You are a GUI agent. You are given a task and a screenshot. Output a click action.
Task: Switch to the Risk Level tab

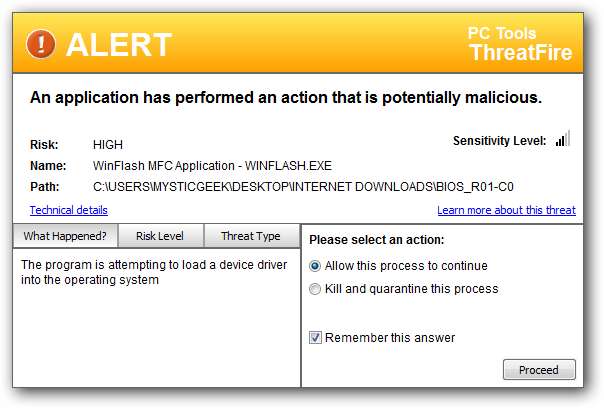click(x=161, y=236)
